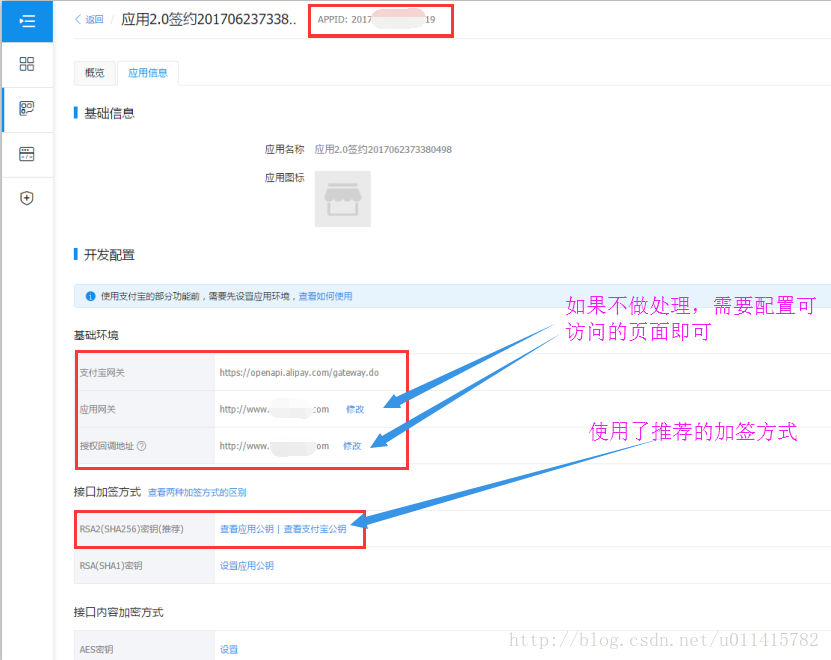Open the 查看如何使用 link
This screenshot has height=660, width=831.
(x=325, y=296)
